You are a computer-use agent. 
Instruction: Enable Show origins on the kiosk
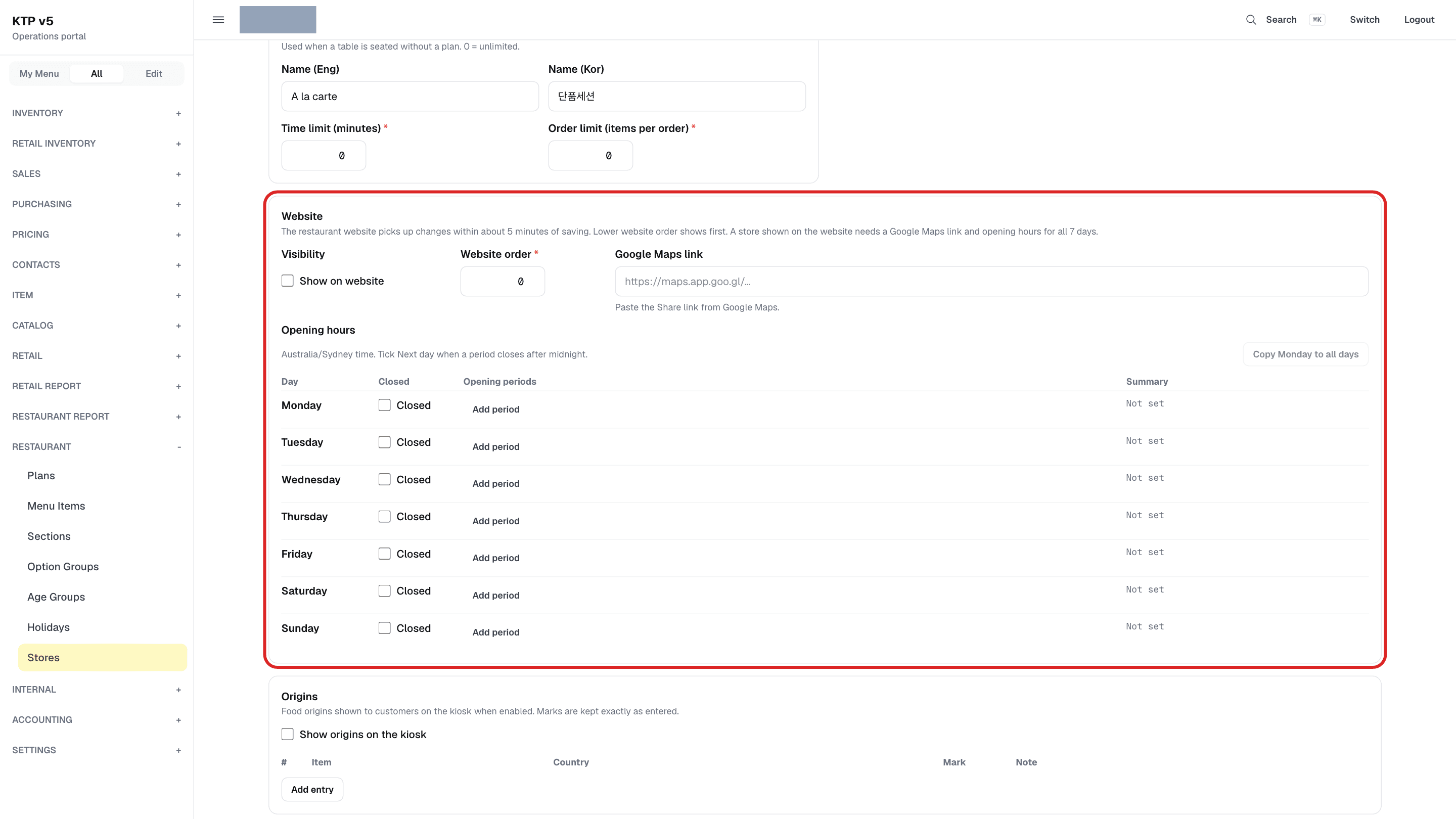pyautogui.click(x=288, y=734)
